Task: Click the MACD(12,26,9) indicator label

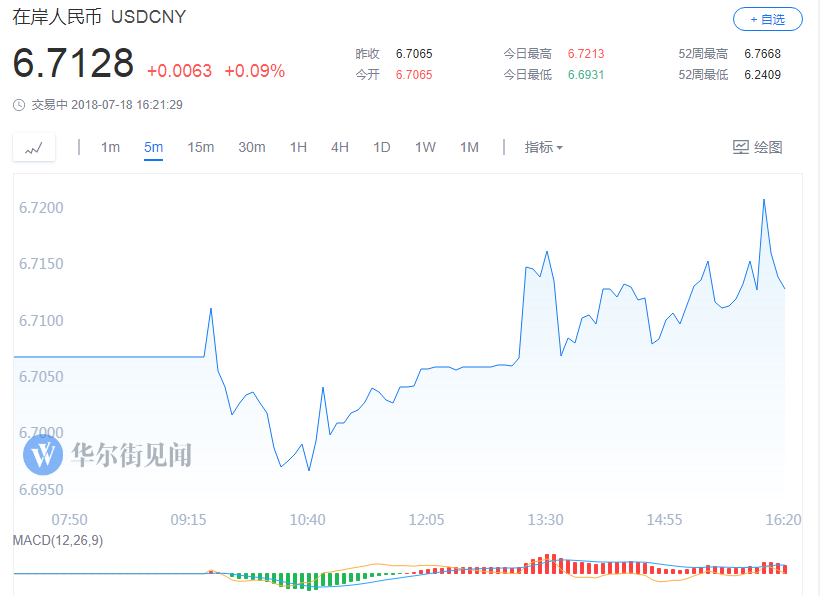Action: click(x=57, y=540)
